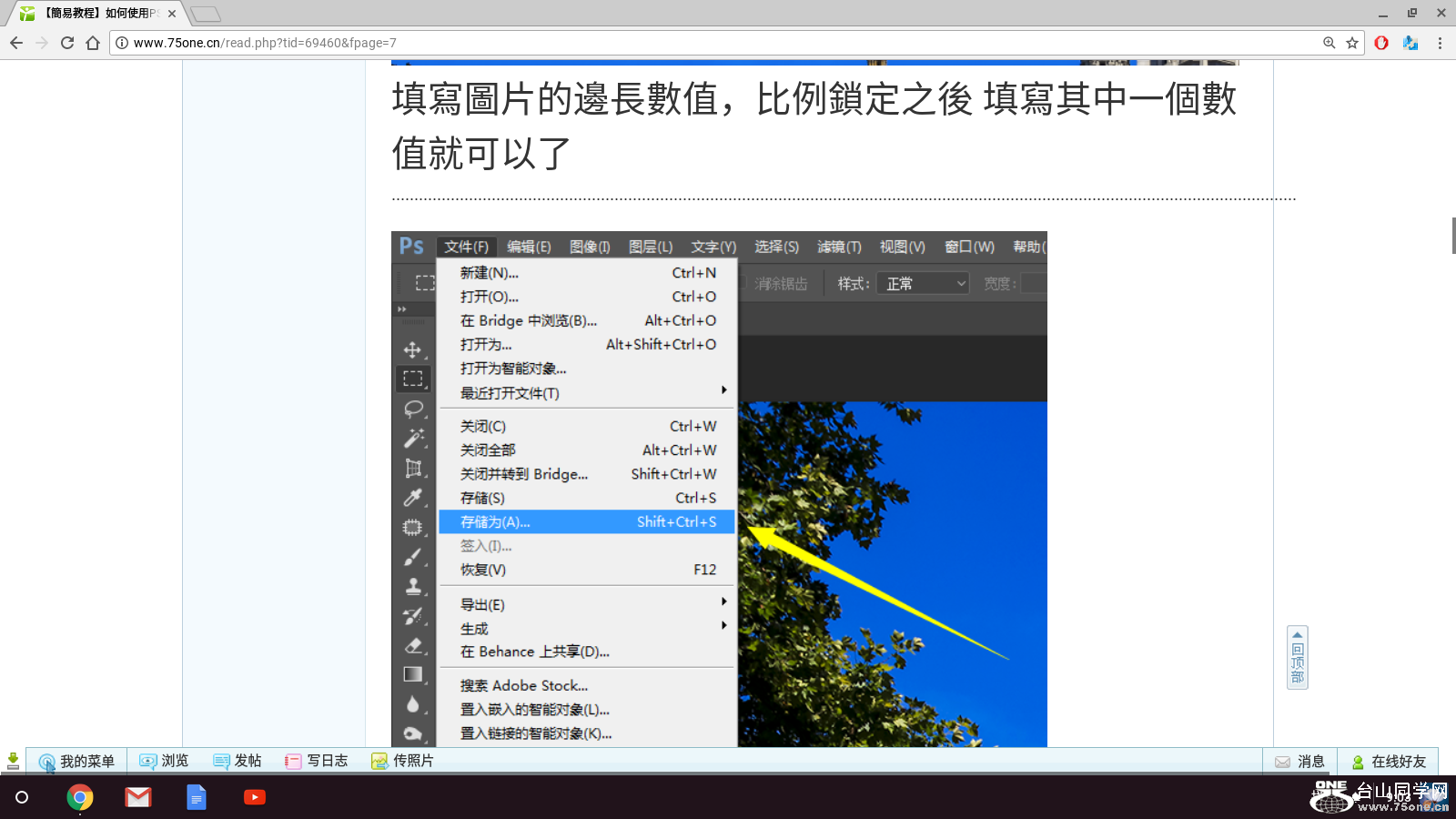
Task: Open the 编辑(E) menu
Action: point(529,247)
